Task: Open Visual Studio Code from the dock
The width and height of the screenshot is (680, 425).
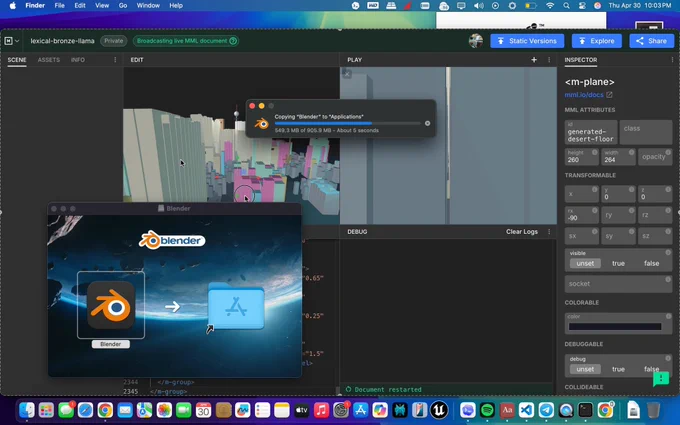Action: tap(526, 410)
